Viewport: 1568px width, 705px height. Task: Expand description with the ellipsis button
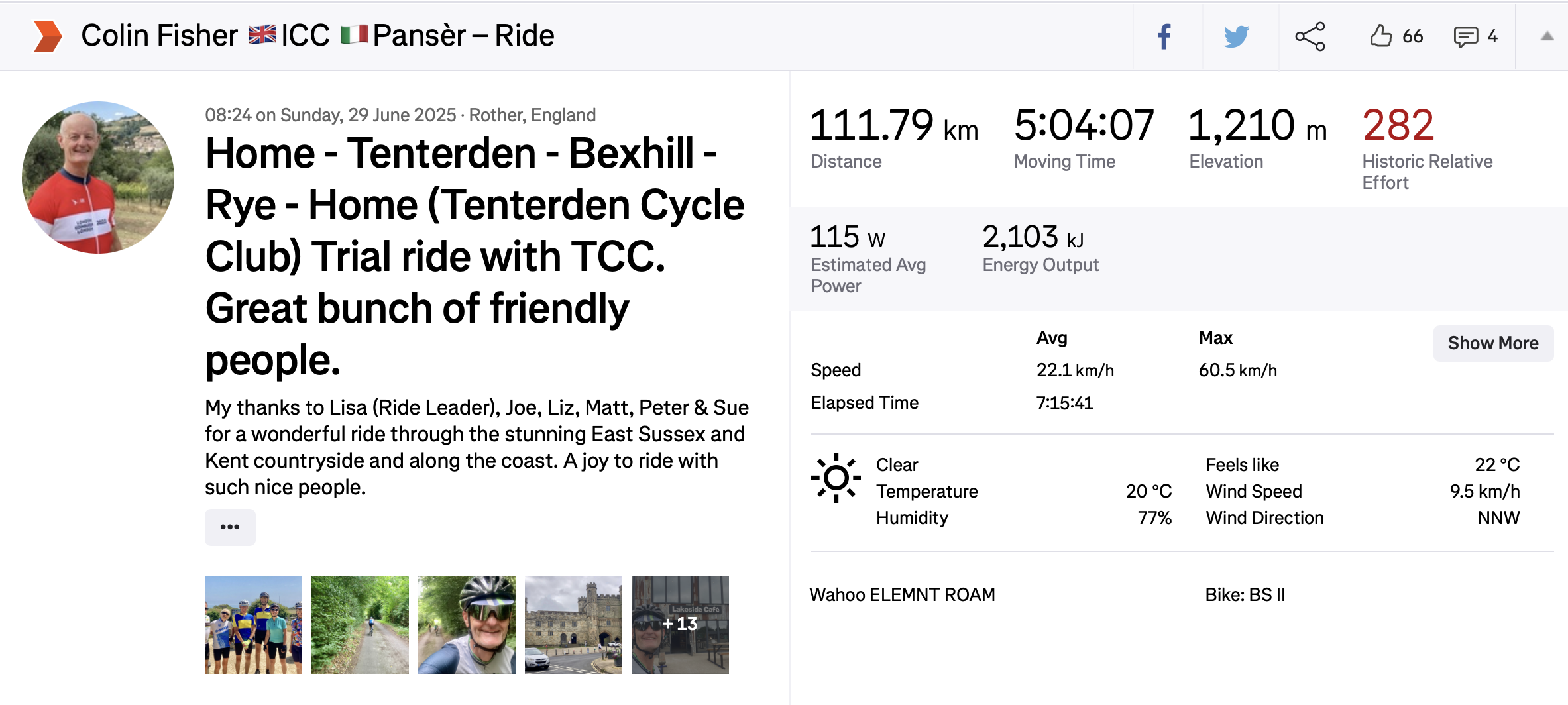point(230,527)
